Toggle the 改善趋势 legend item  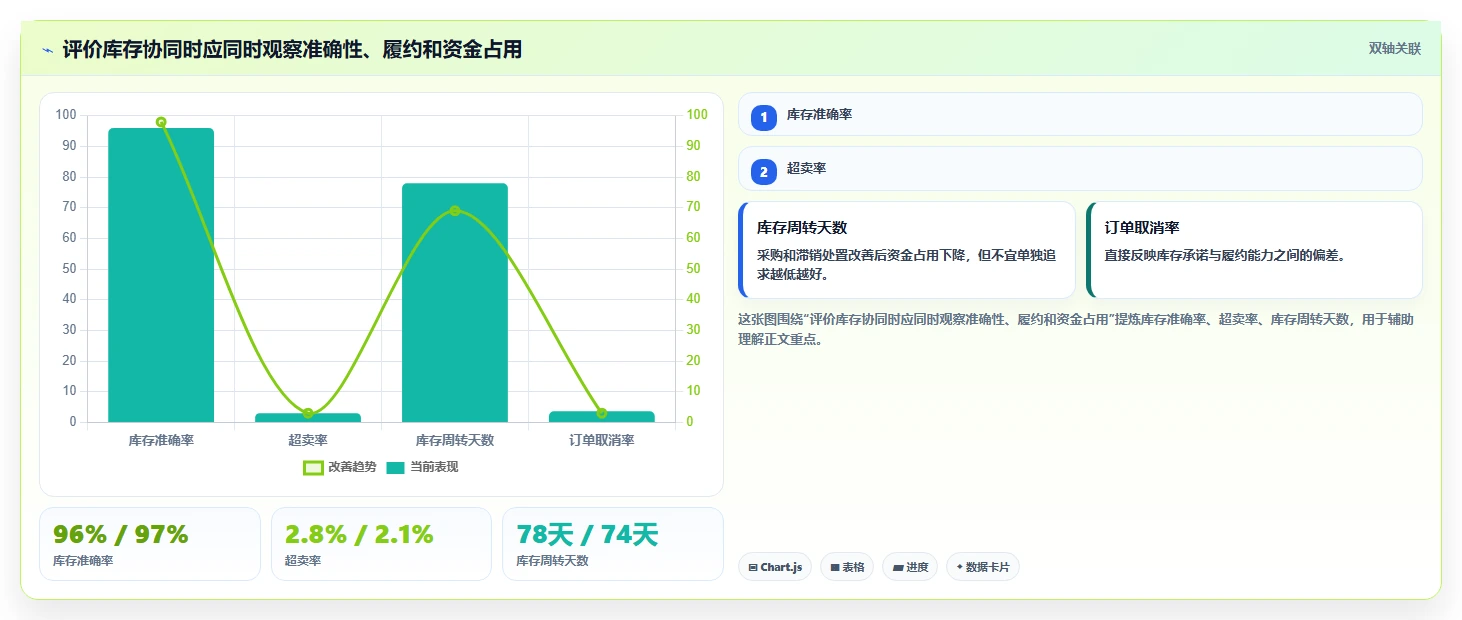tap(340, 467)
